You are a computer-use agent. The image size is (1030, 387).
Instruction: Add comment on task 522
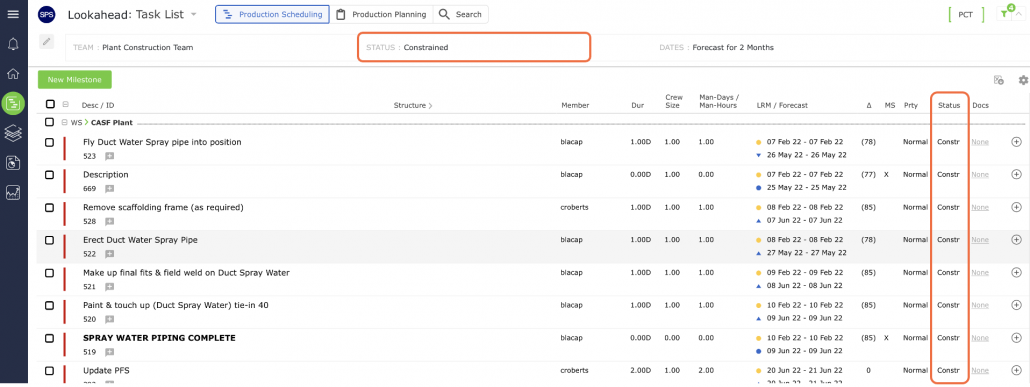click(x=110, y=254)
